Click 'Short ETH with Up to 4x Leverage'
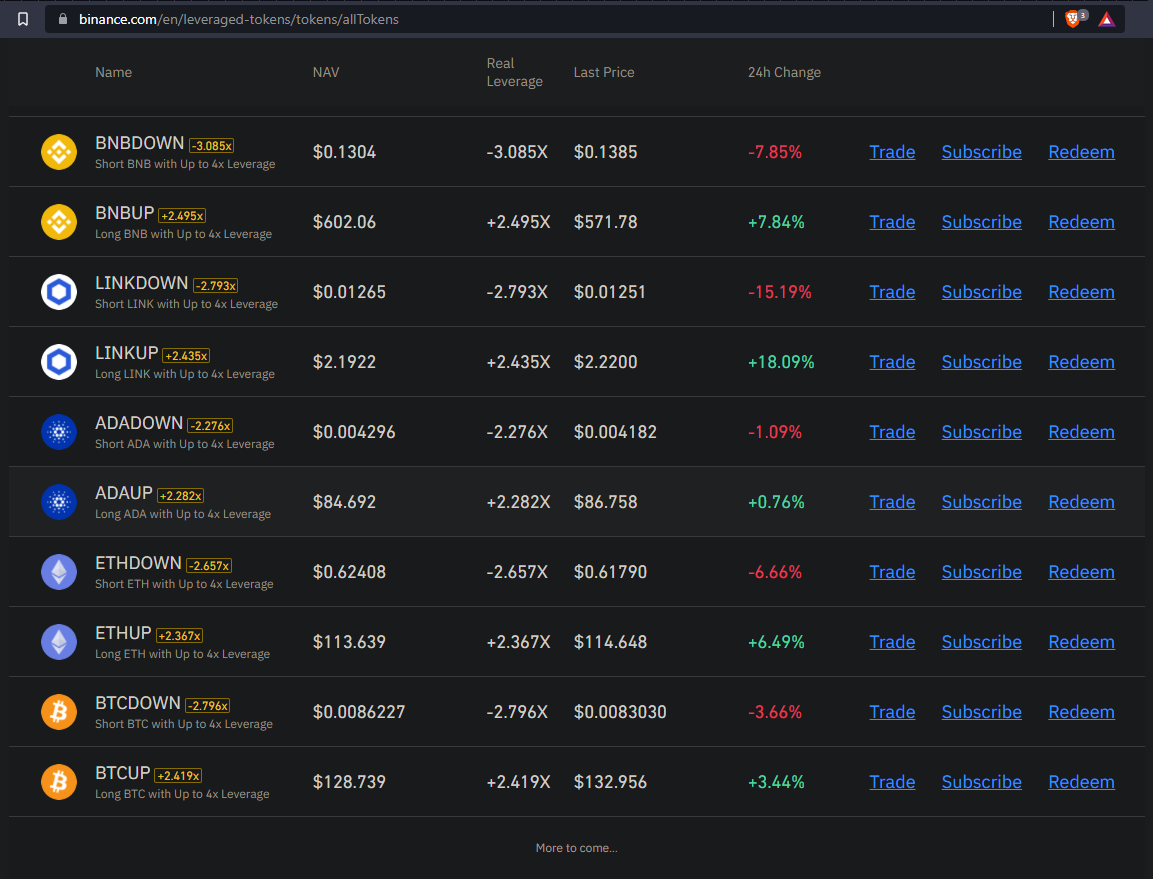Viewport: 1153px width, 879px height. 184,584
